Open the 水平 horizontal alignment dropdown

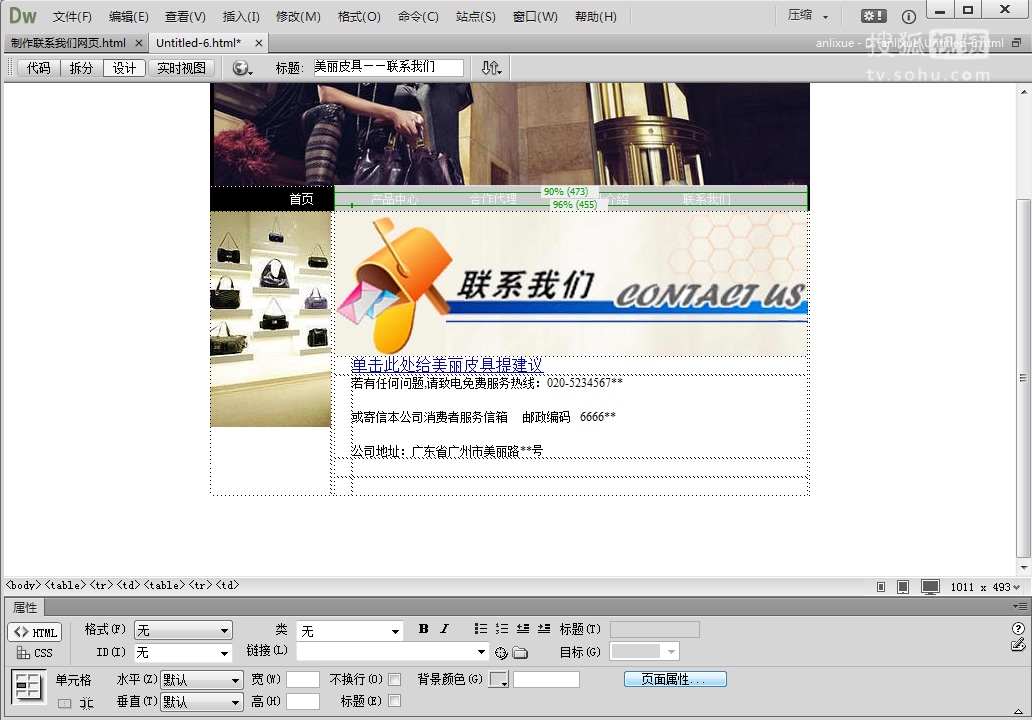tap(201, 680)
